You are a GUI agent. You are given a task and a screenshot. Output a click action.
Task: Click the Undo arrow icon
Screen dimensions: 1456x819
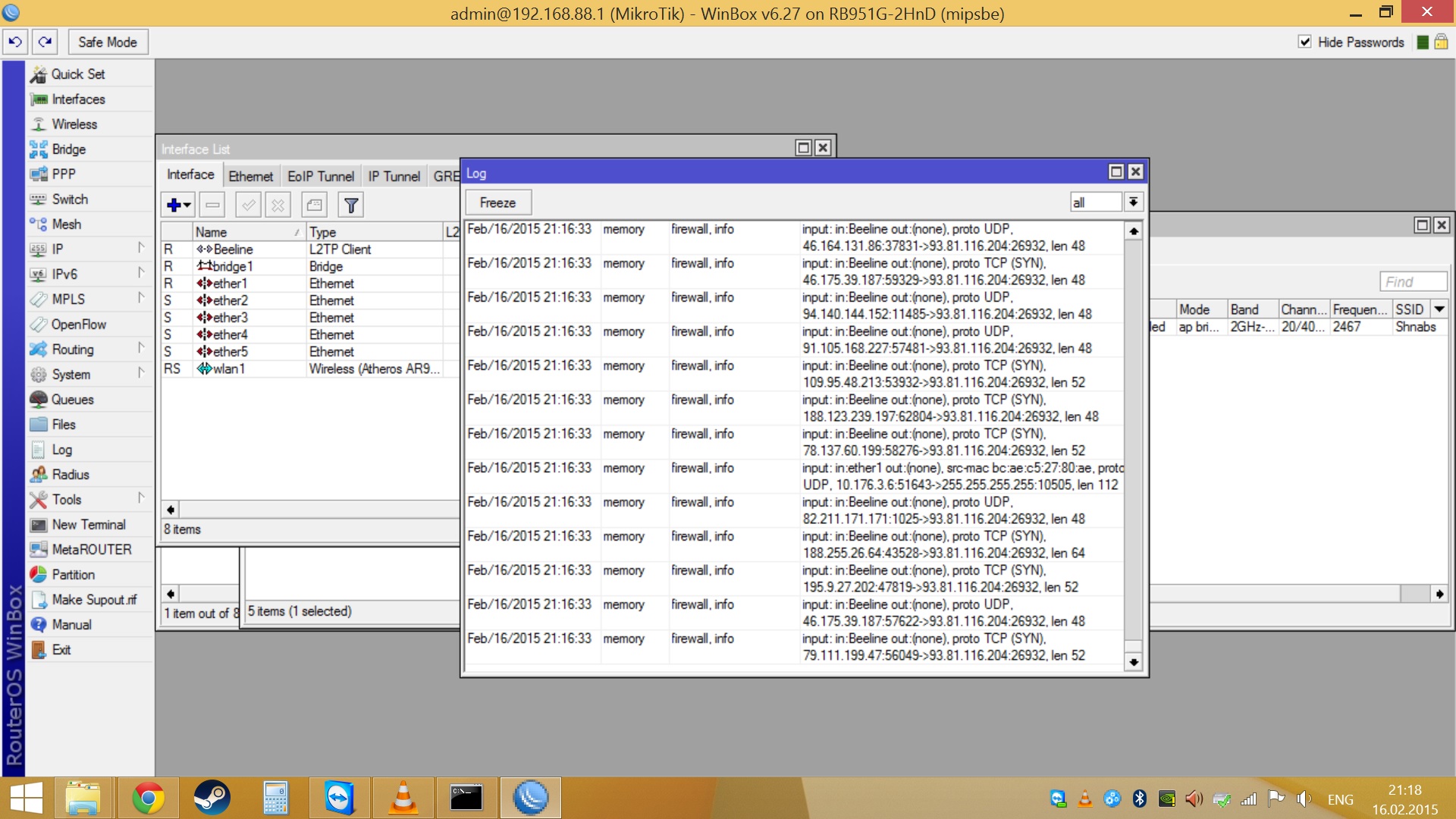click(x=15, y=42)
